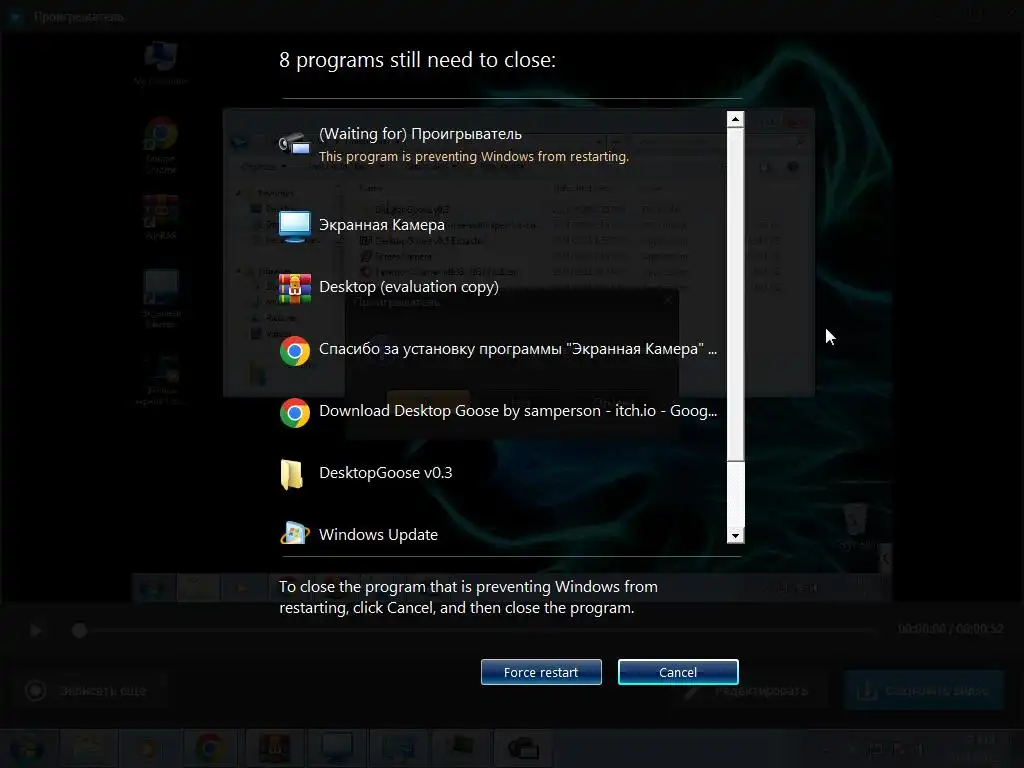
Task: Select the Спасибо за установку программы entry text
Action: (518, 349)
